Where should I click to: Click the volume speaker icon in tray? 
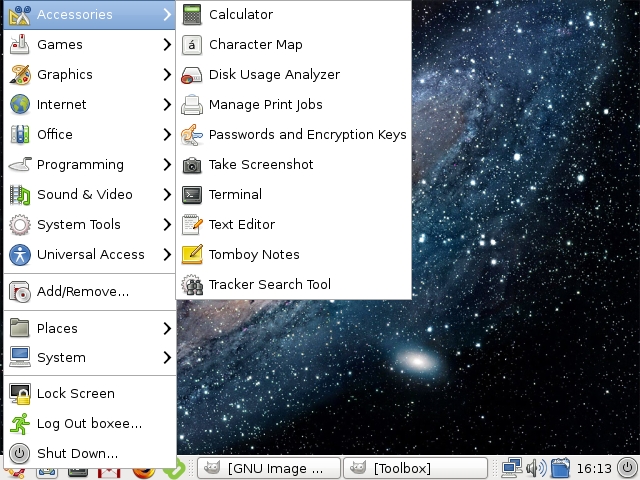(536, 468)
